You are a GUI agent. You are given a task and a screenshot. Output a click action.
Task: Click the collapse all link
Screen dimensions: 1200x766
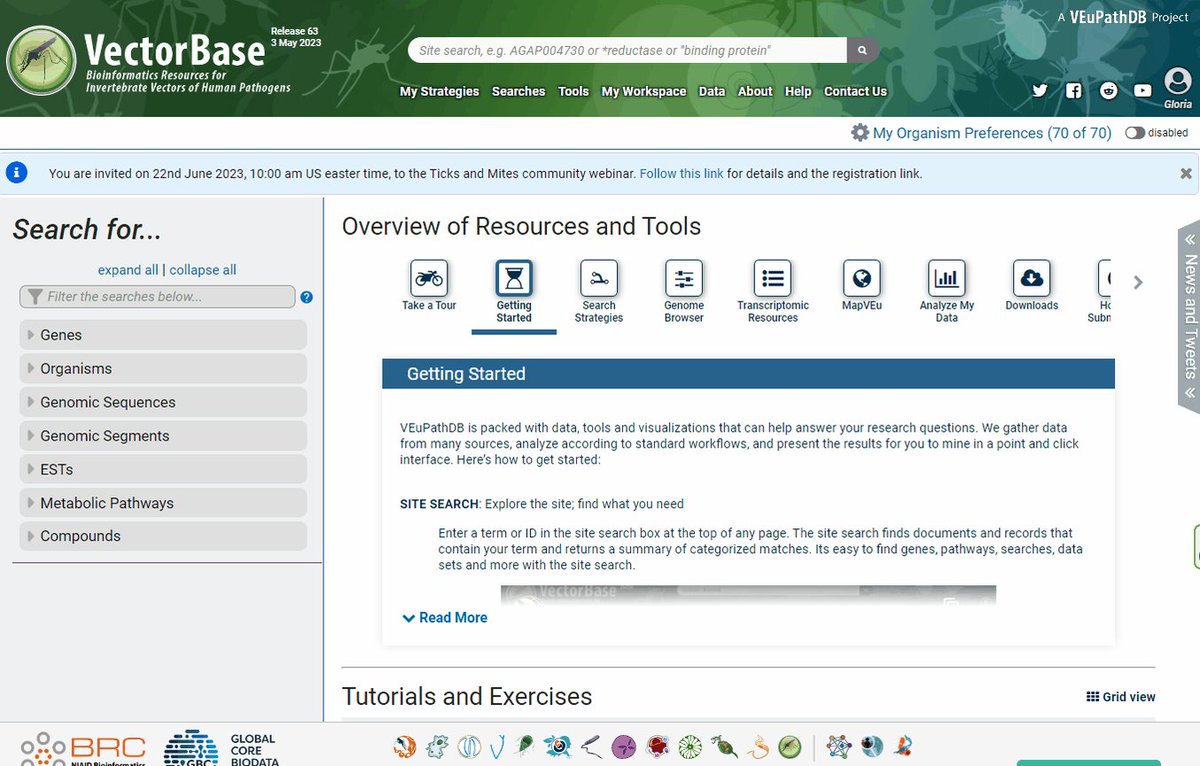203,270
